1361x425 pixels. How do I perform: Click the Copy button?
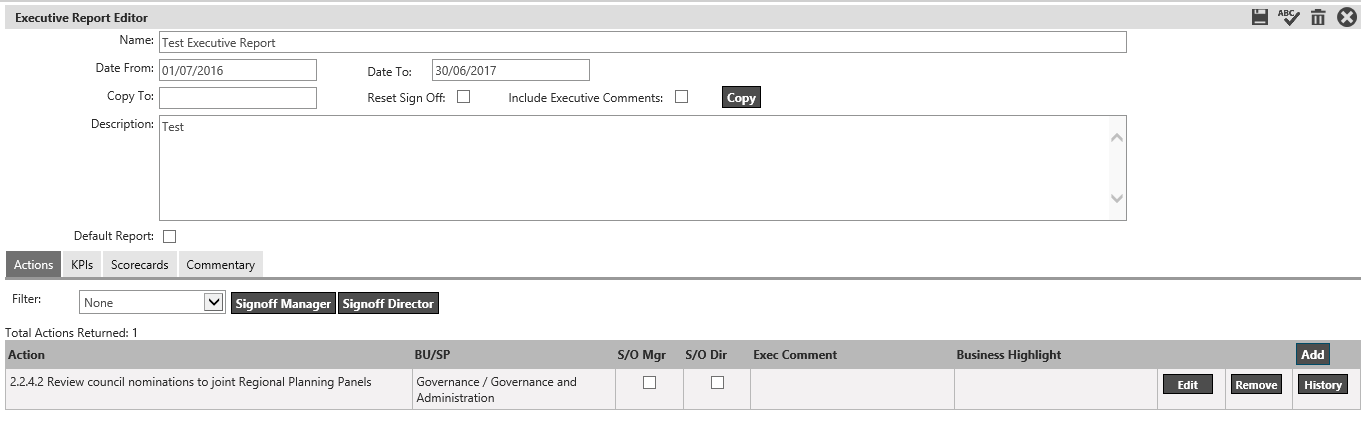coord(741,98)
